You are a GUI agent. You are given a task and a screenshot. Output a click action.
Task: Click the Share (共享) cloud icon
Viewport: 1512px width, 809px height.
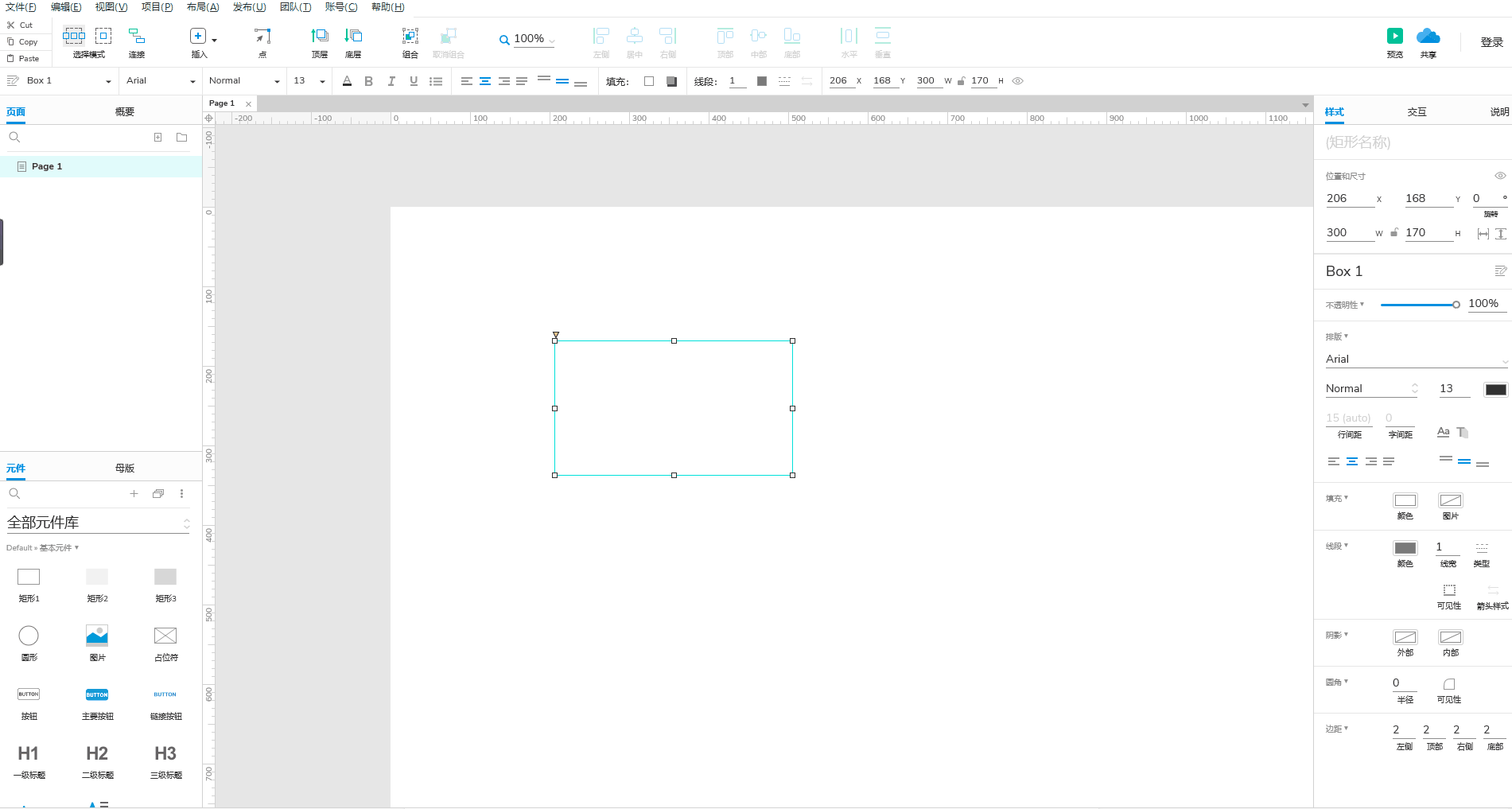click(1428, 37)
